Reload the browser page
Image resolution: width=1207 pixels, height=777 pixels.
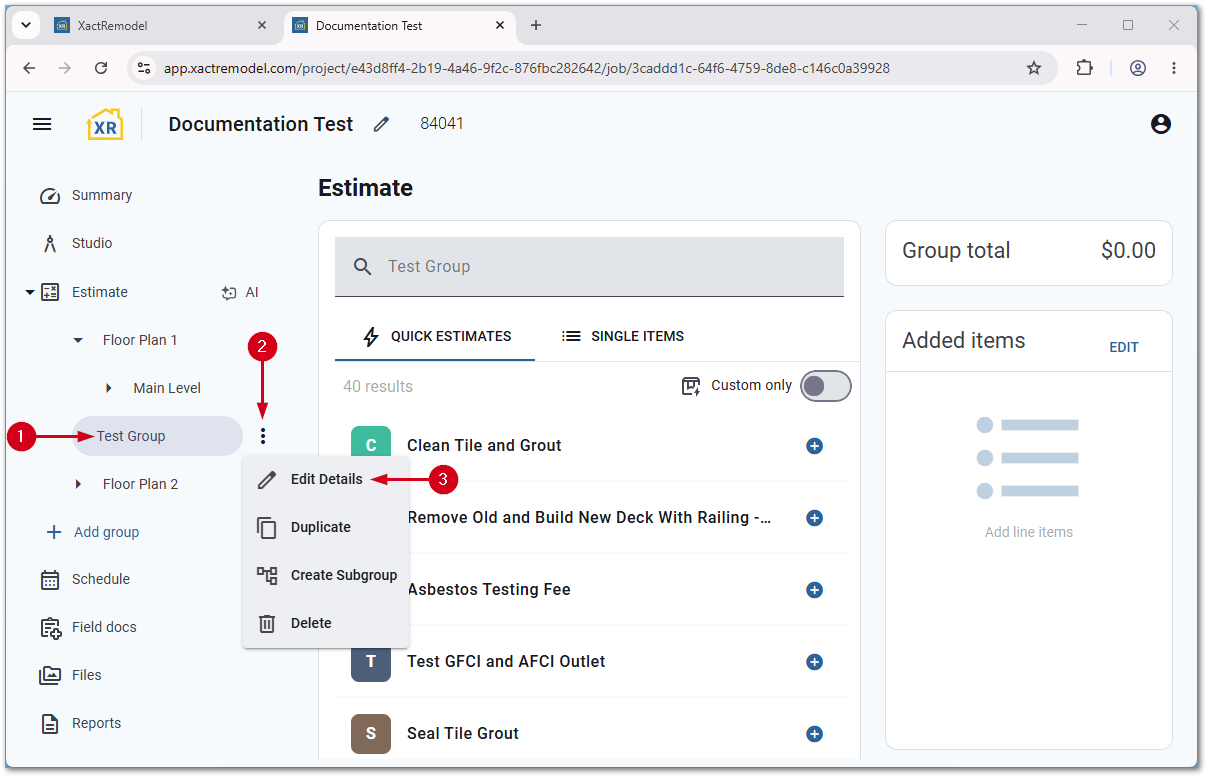point(101,68)
